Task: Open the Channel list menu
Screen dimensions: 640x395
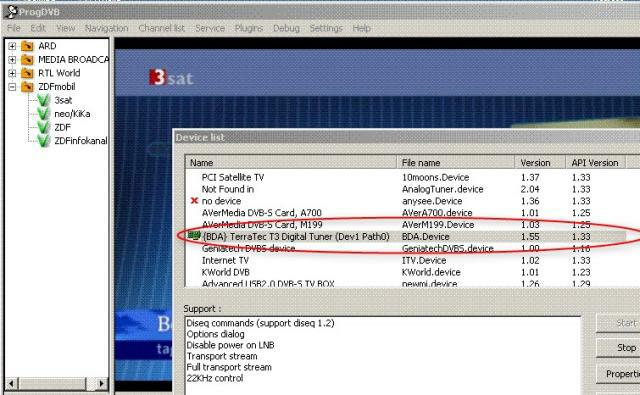Action: (x=161, y=28)
